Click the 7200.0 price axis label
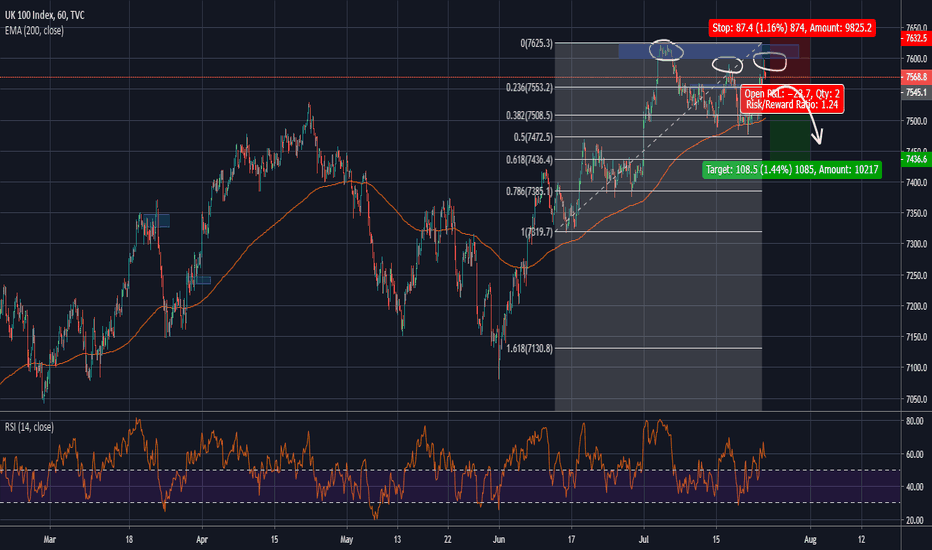 (x=917, y=306)
